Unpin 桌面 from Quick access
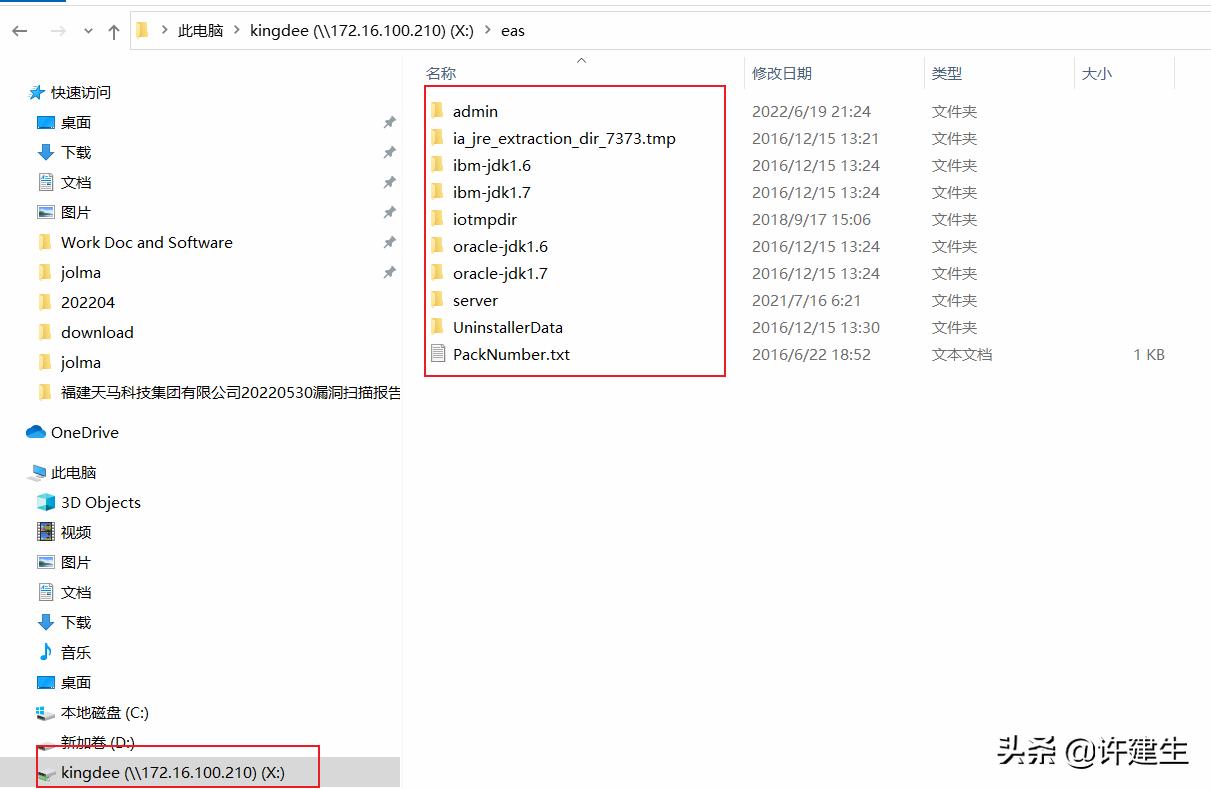This screenshot has height=789, width=1211. click(389, 122)
